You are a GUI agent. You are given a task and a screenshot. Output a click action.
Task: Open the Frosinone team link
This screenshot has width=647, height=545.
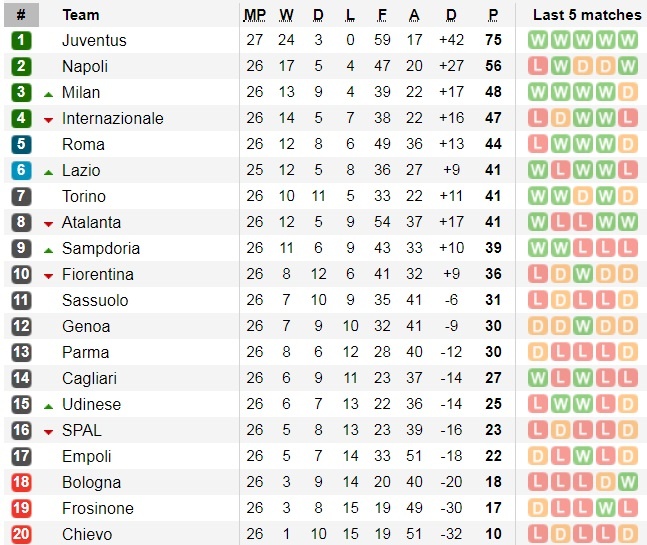click(x=97, y=509)
